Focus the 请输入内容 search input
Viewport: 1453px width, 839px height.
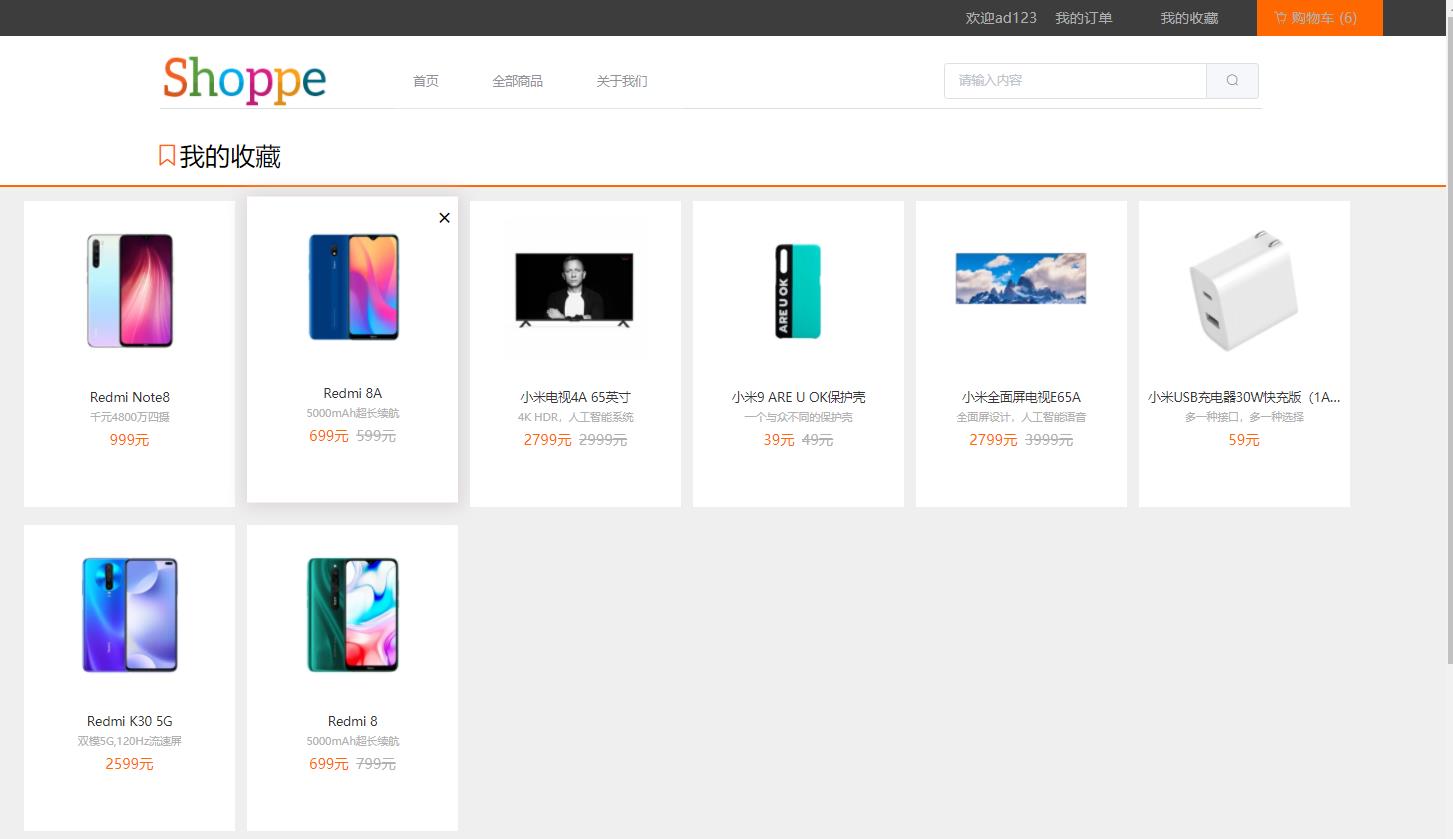click(1075, 80)
